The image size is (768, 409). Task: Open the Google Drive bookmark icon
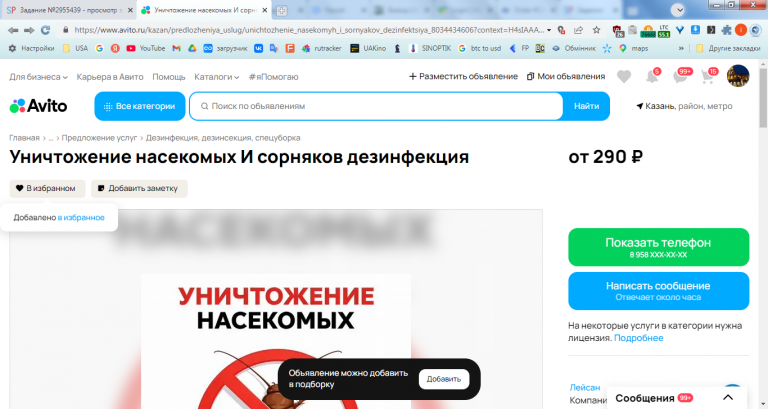tap(192, 48)
